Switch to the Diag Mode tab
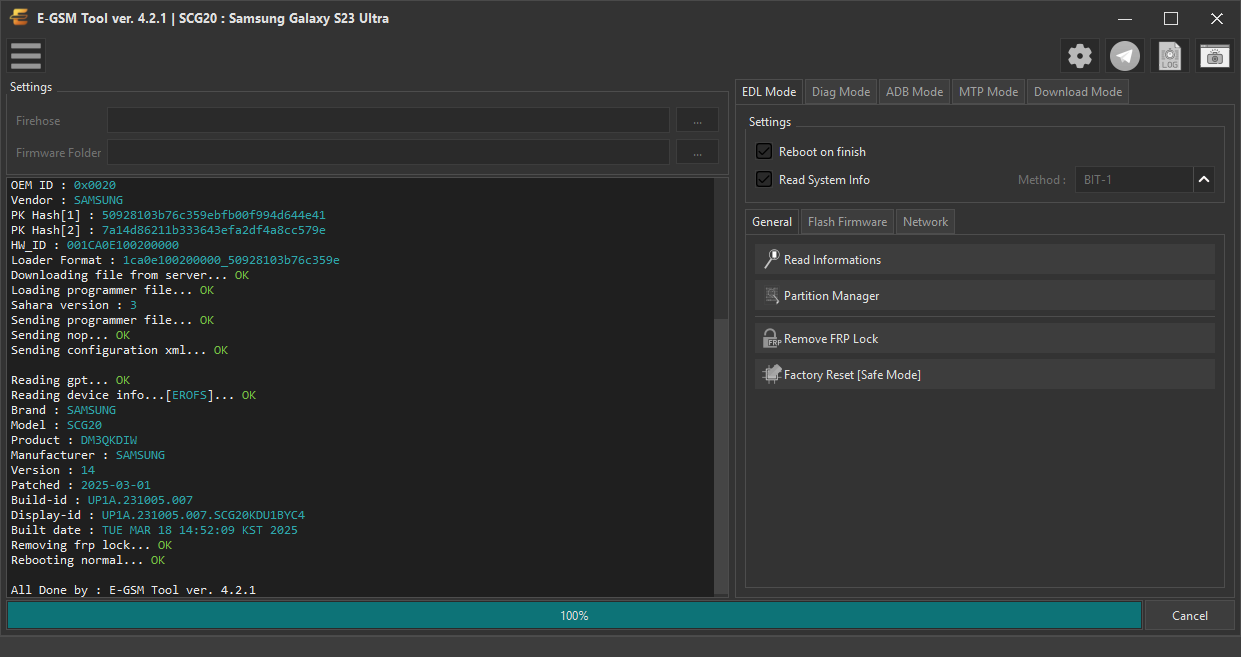This screenshot has width=1241, height=657. 841,92
